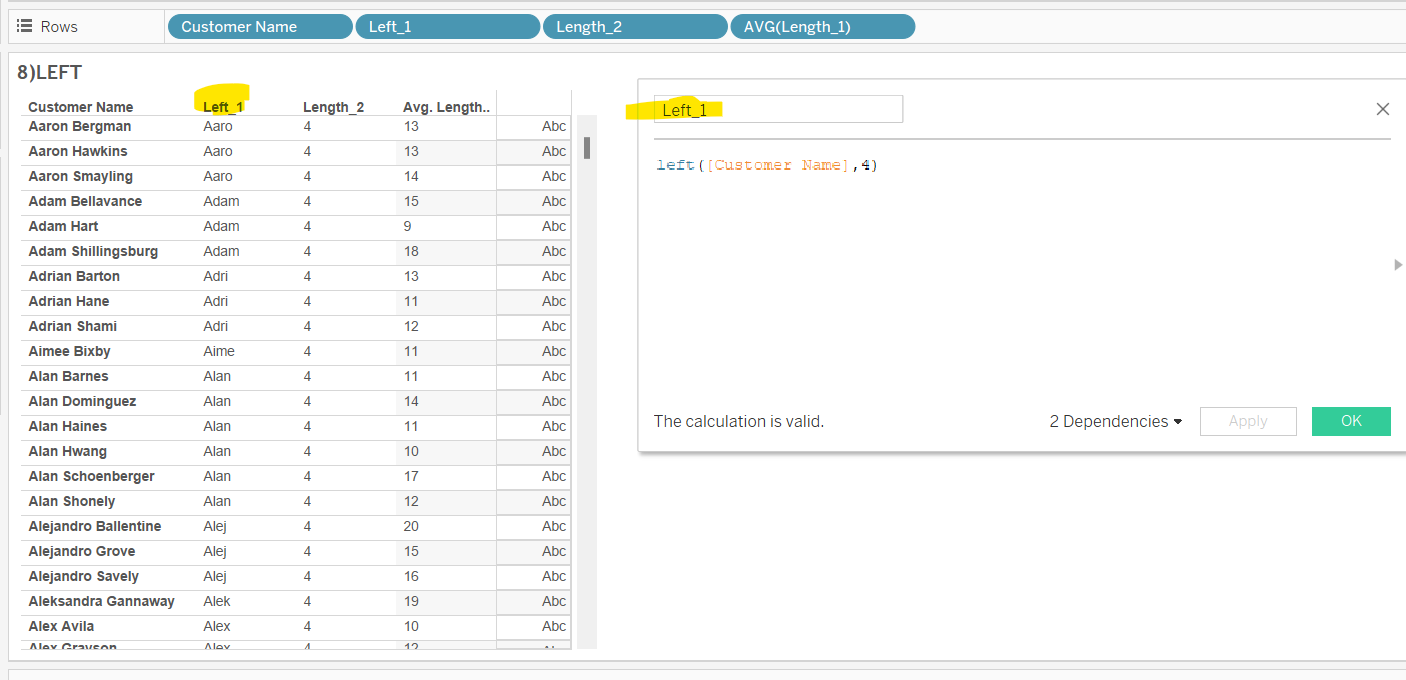Click the Abc mark in Alex Avila row
Viewport: 1406px width, 680px height.
[x=554, y=626]
